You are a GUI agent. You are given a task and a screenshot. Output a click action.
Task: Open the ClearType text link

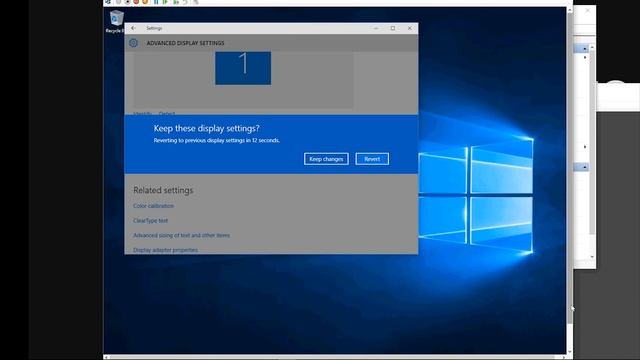click(x=150, y=220)
